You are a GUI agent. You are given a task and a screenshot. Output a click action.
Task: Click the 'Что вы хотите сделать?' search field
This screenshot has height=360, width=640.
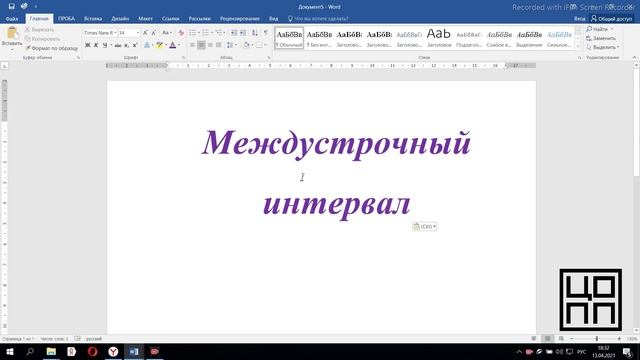click(318, 19)
